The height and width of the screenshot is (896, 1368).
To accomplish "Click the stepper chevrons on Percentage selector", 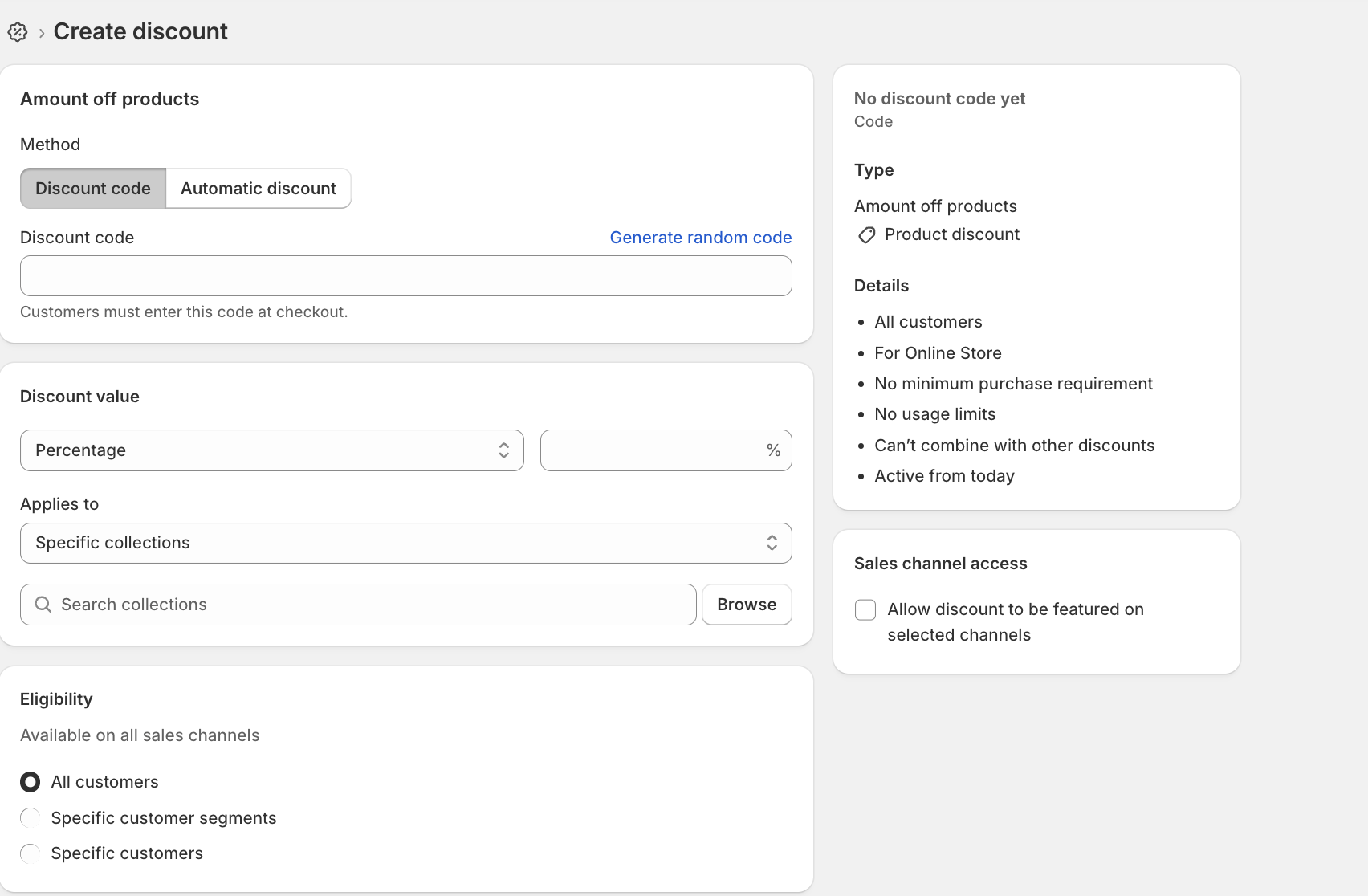I will click(503, 450).
